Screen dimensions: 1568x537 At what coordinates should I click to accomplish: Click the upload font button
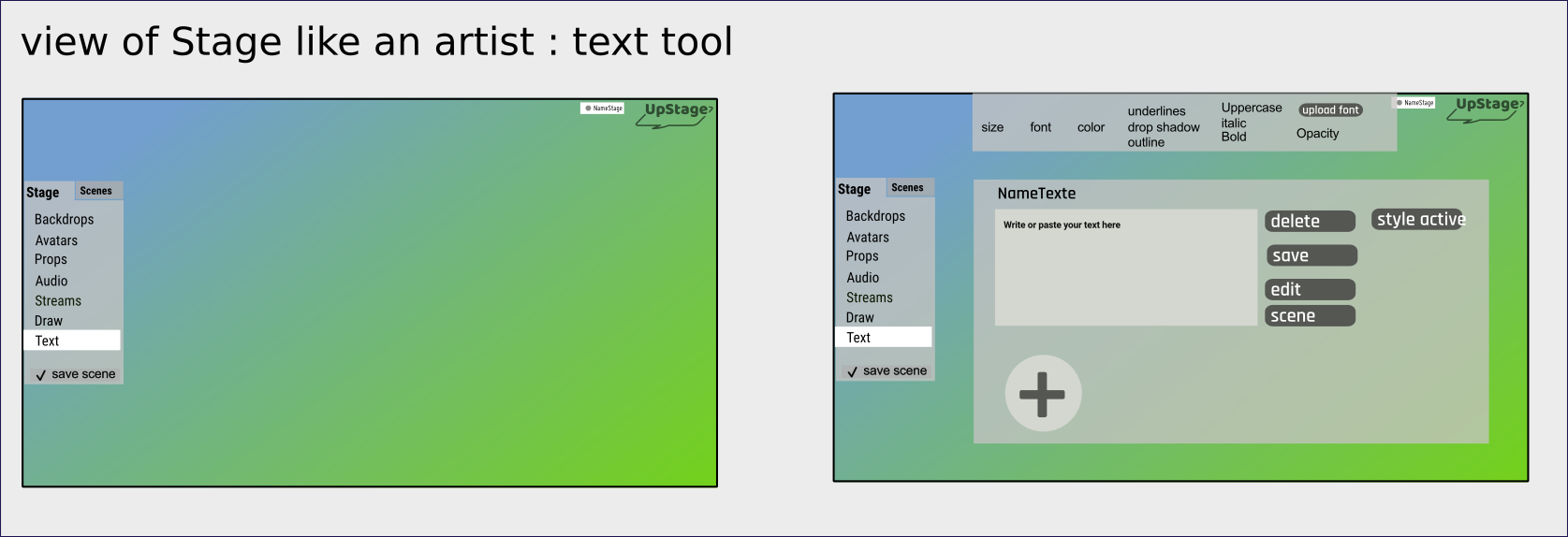point(1330,110)
